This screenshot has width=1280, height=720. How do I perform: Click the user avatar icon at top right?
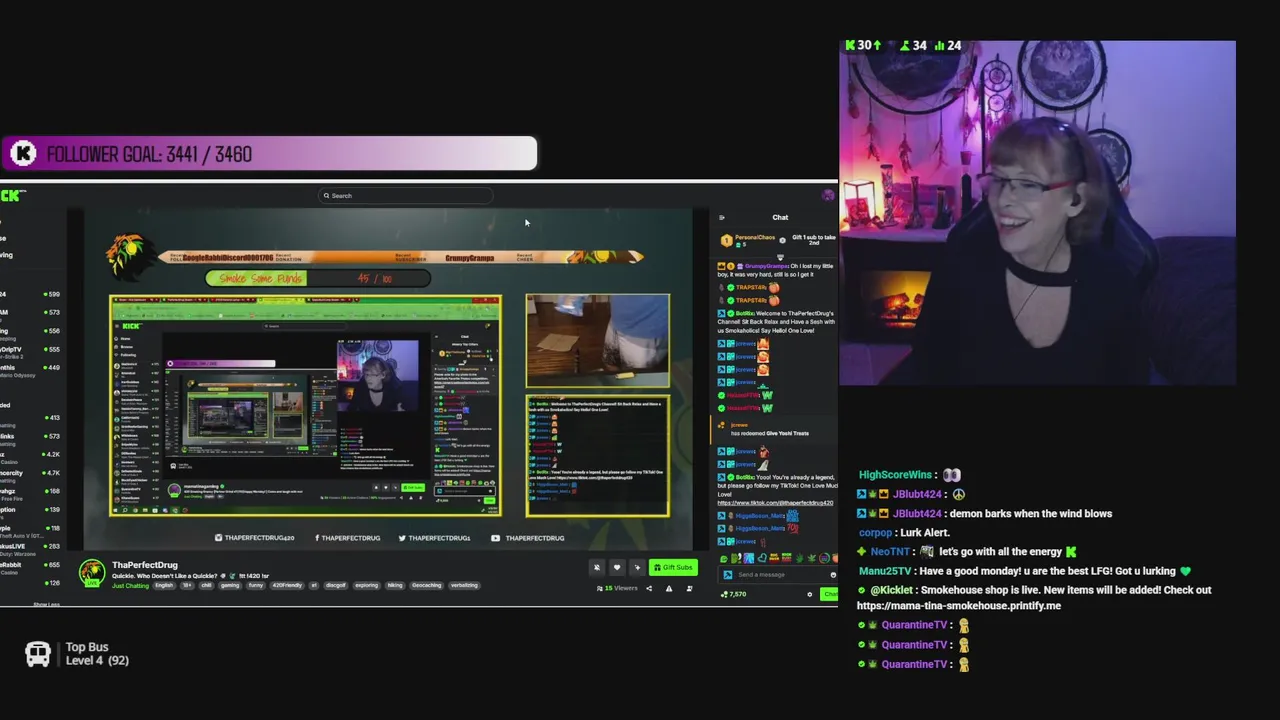(x=828, y=196)
